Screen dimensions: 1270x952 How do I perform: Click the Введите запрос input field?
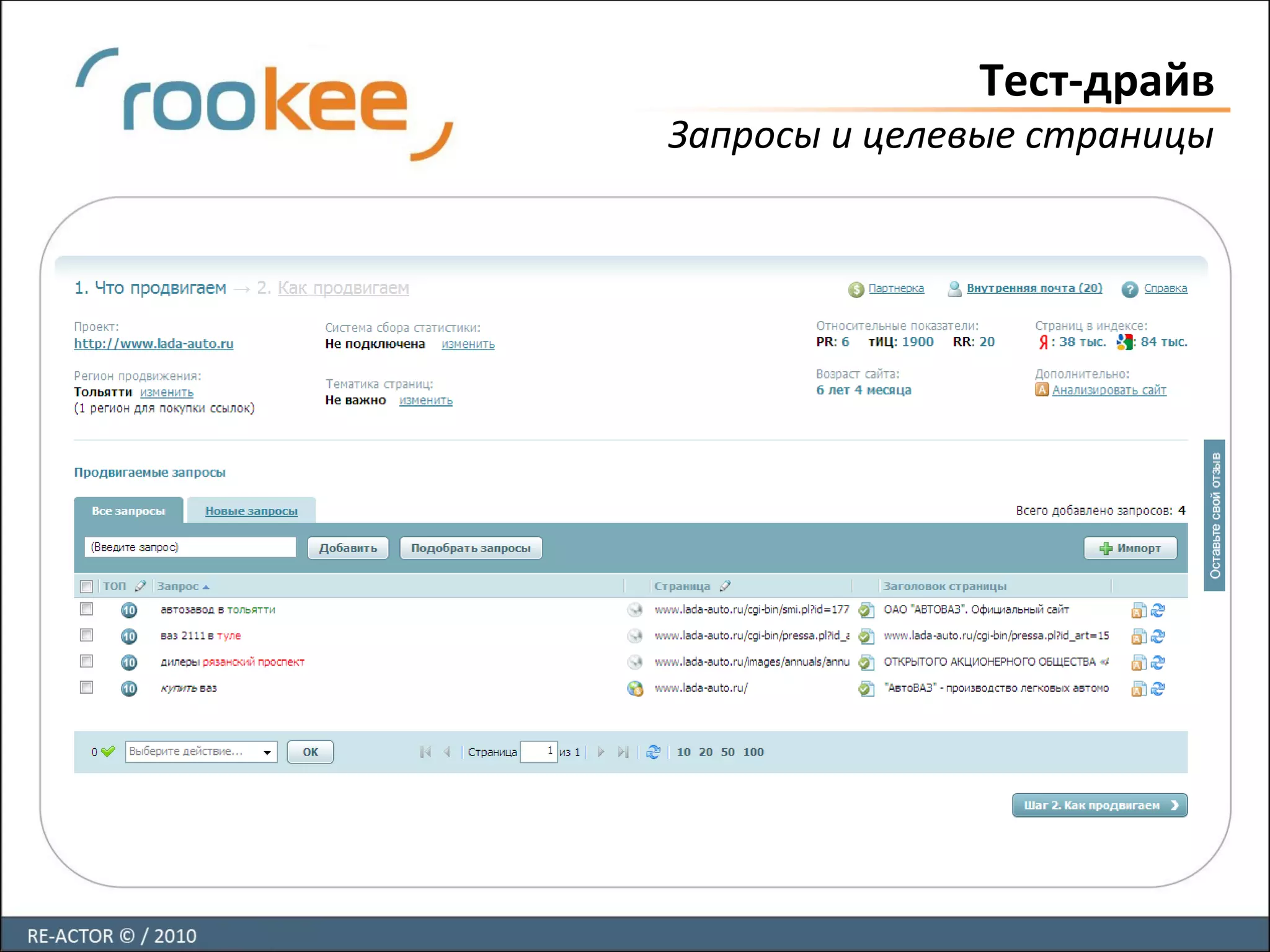click(190, 547)
